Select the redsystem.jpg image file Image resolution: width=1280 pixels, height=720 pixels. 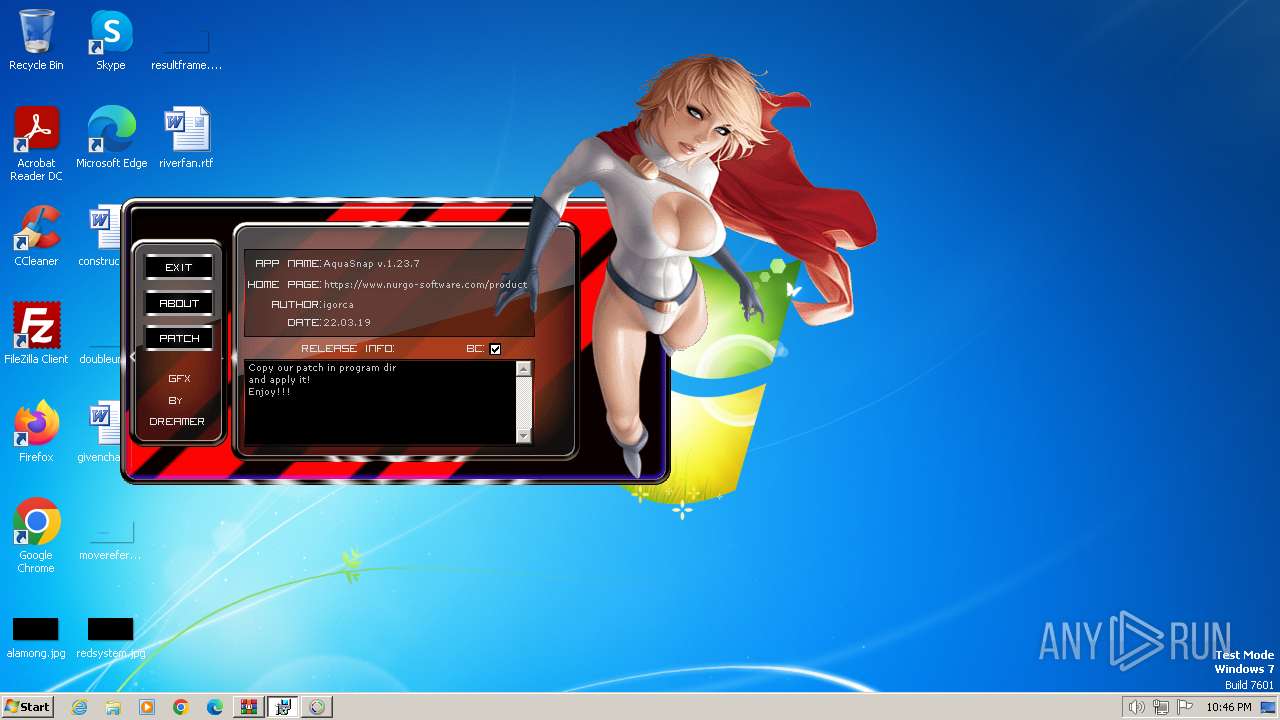click(x=110, y=639)
